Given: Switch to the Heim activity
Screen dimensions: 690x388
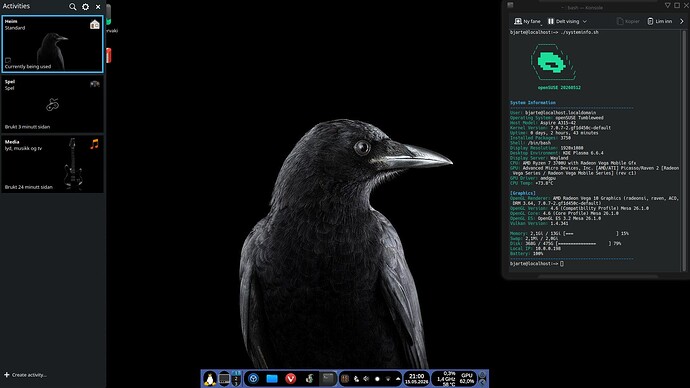Looking at the screenshot, I should 52,44.
